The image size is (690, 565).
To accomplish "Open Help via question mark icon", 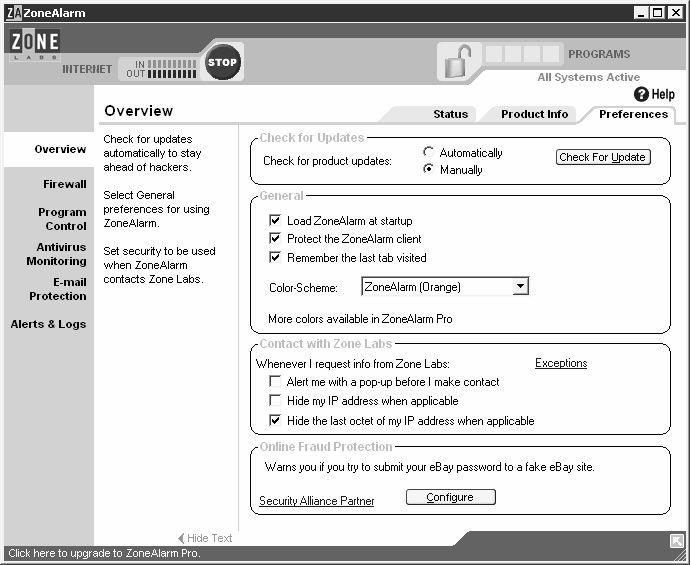I will (x=641, y=94).
